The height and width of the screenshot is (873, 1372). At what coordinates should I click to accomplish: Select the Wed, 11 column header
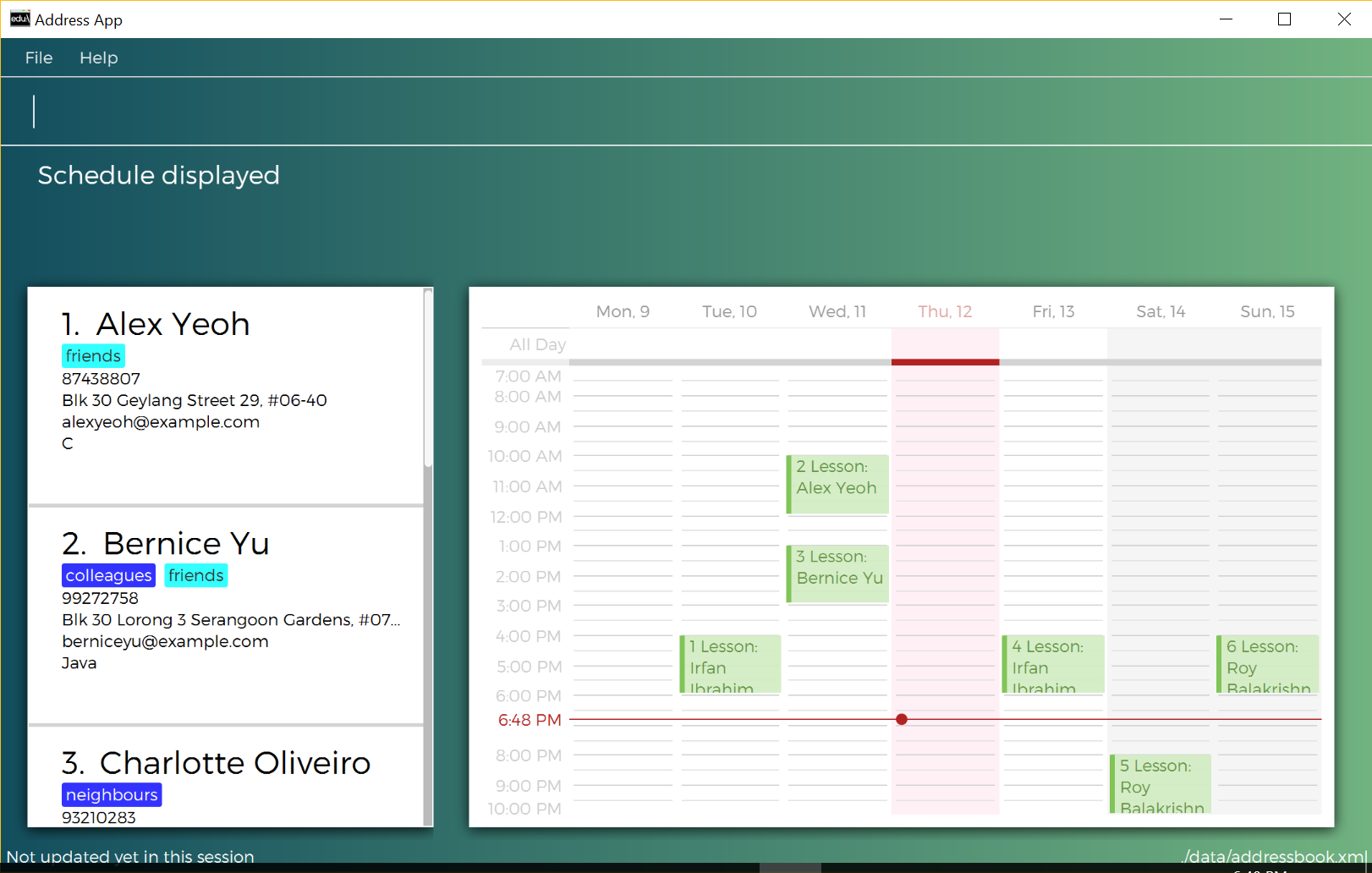pos(837,311)
